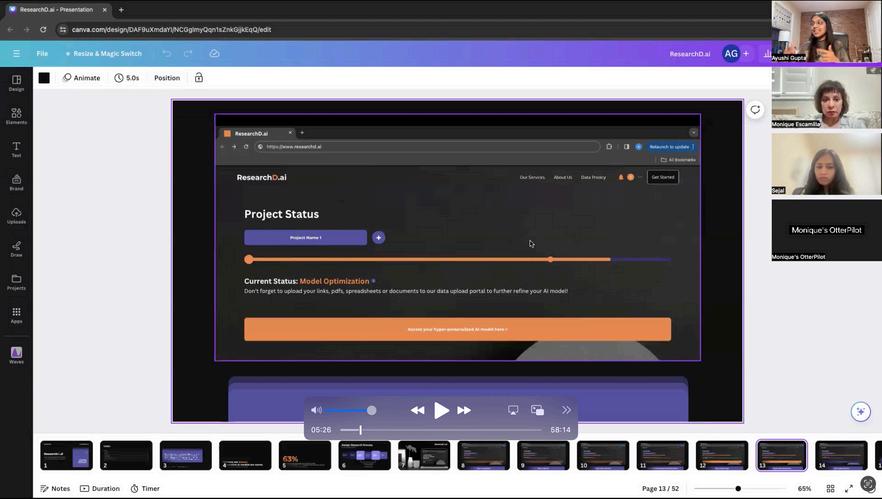Click About Us in the slide's navbar
The width and height of the screenshot is (882, 499).
562,177
